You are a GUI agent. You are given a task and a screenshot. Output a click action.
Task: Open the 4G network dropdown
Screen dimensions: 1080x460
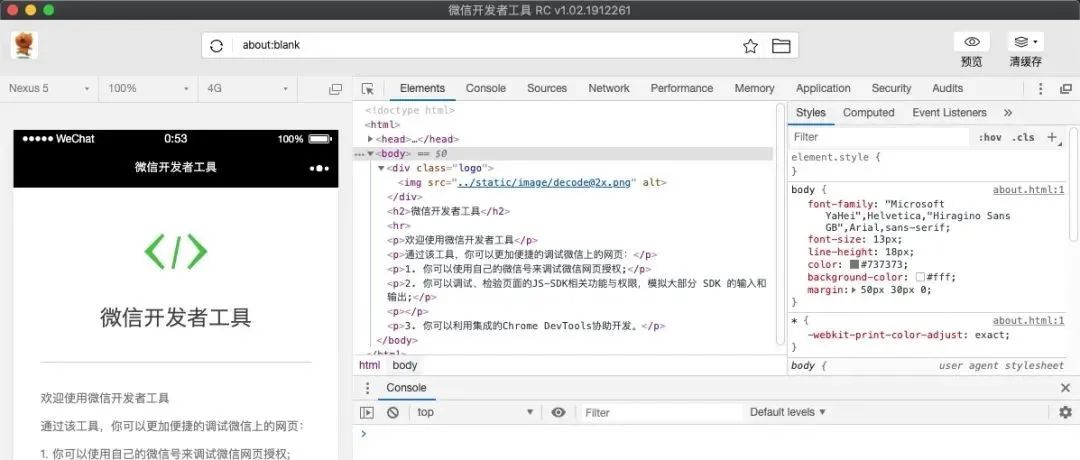point(247,88)
